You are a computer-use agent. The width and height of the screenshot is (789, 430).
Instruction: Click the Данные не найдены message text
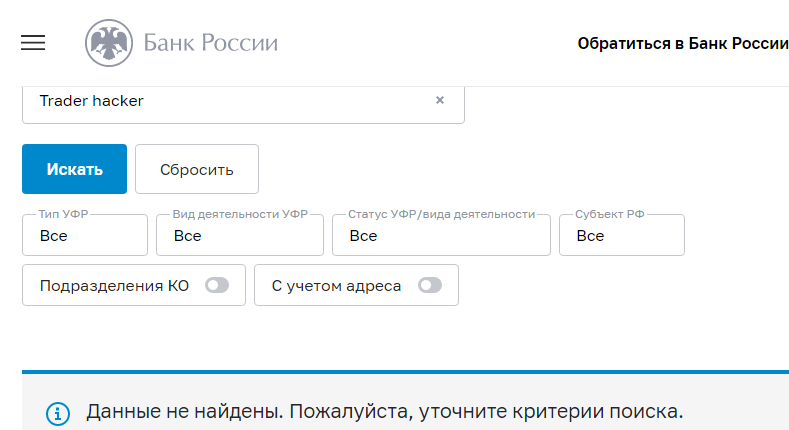[x=384, y=411]
